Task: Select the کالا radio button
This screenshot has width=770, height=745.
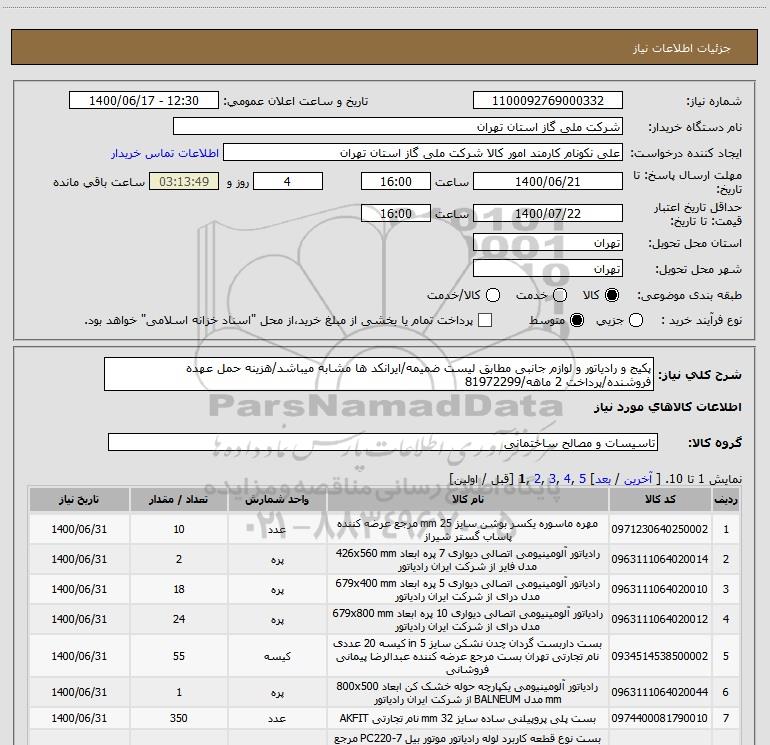Action: (x=612, y=295)
